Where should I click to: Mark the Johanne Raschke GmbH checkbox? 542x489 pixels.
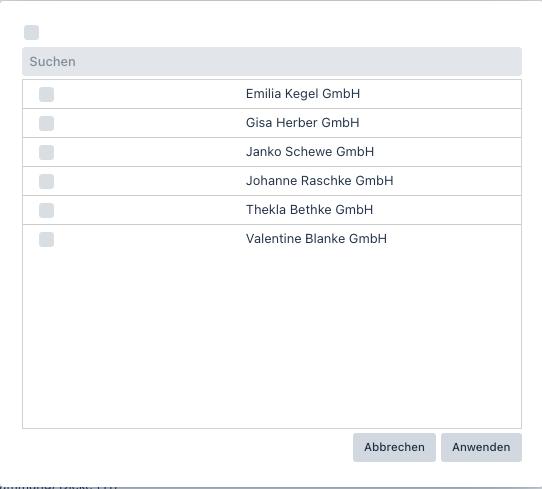(46, 181)
